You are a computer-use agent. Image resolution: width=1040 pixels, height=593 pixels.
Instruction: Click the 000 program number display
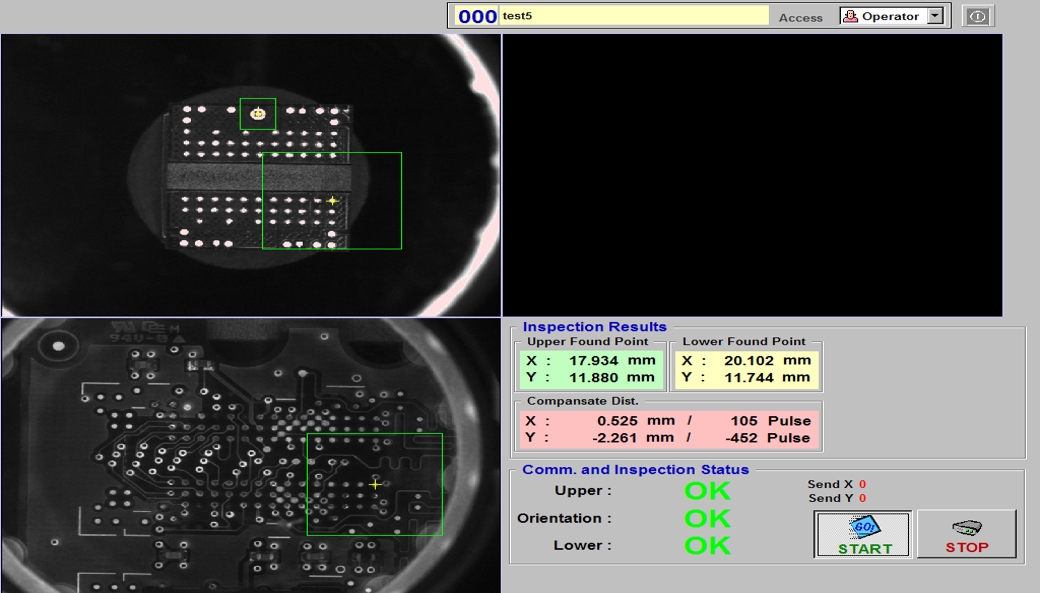point(477,16)
